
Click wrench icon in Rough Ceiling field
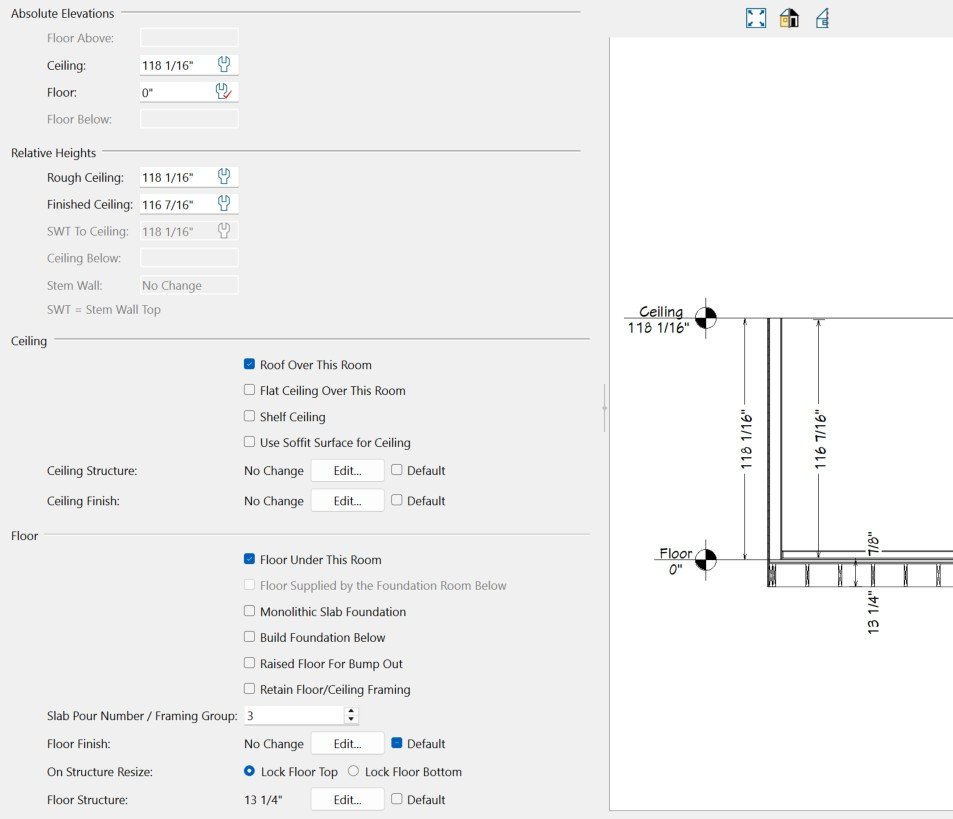point(224,177)
